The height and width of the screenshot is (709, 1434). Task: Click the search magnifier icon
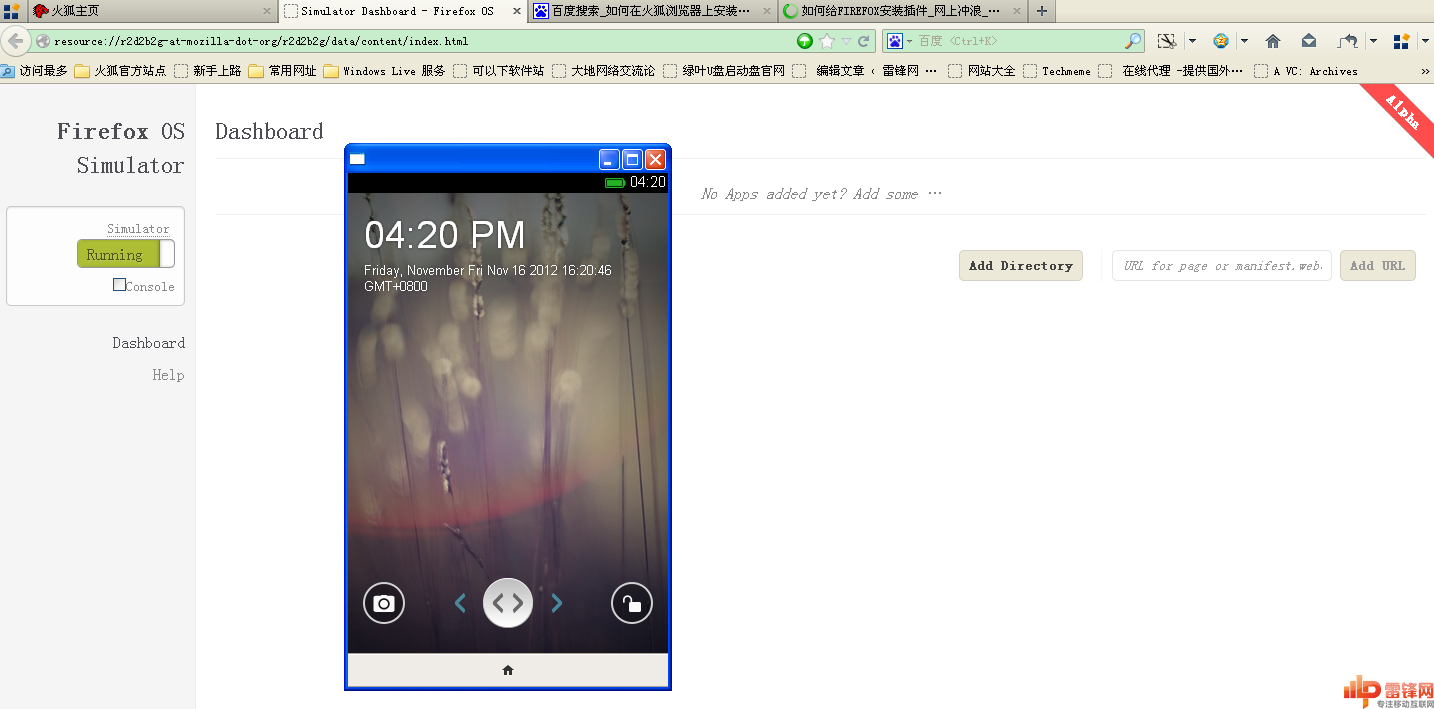pos(1133,41)
